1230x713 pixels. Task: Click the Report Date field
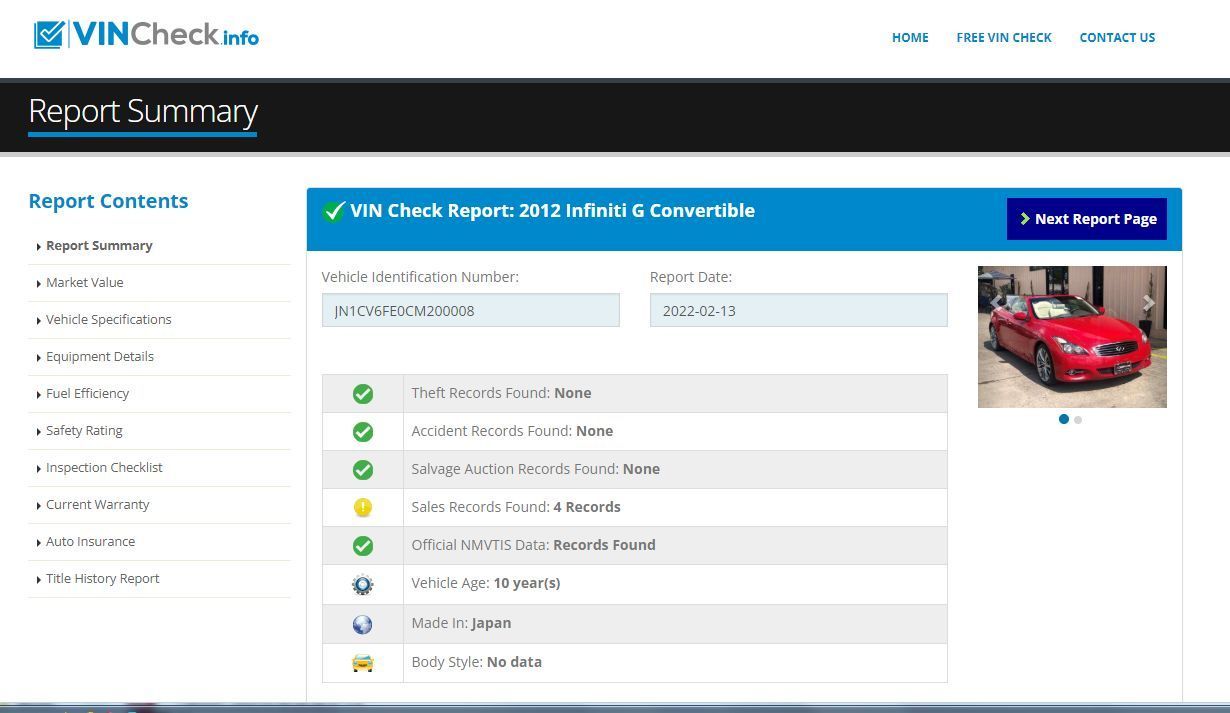point(799,310)
